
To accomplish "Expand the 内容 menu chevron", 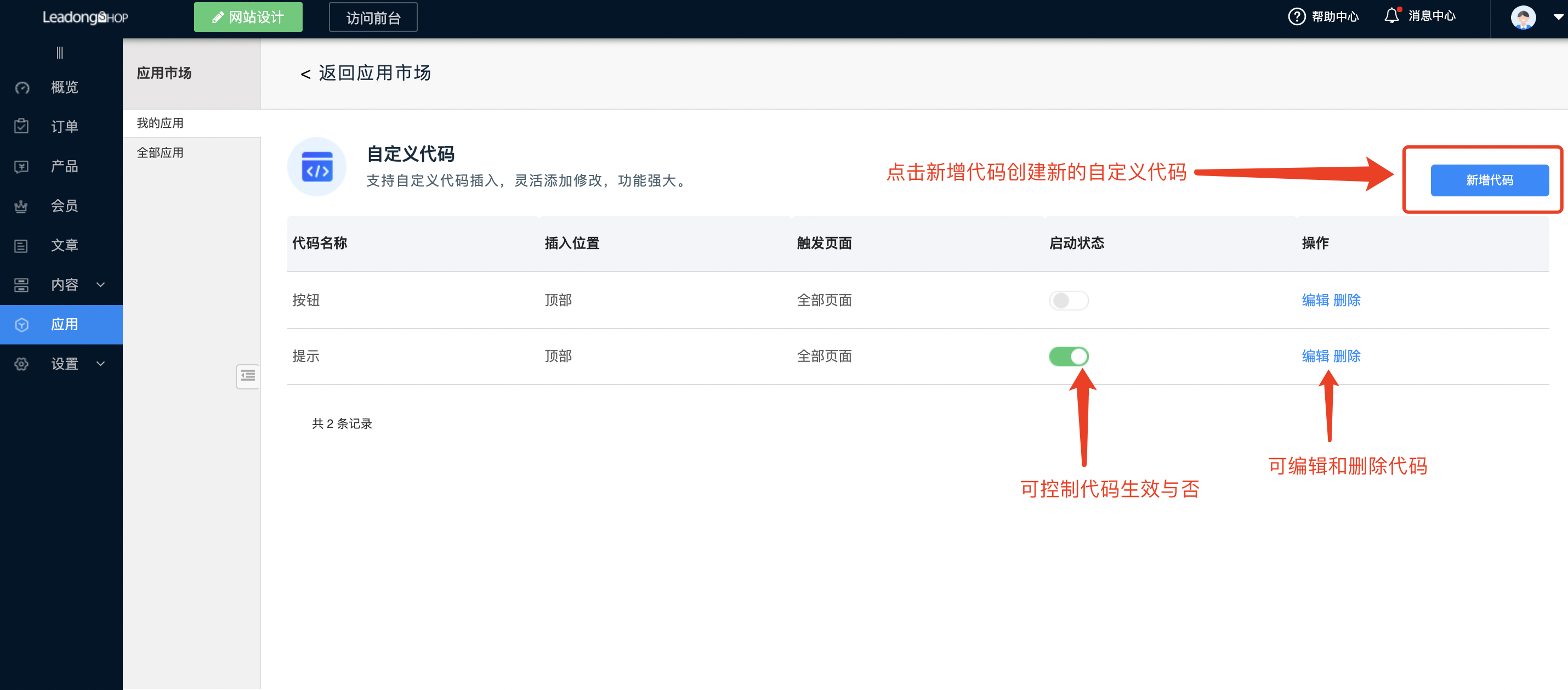I will (x=100, y=285).
